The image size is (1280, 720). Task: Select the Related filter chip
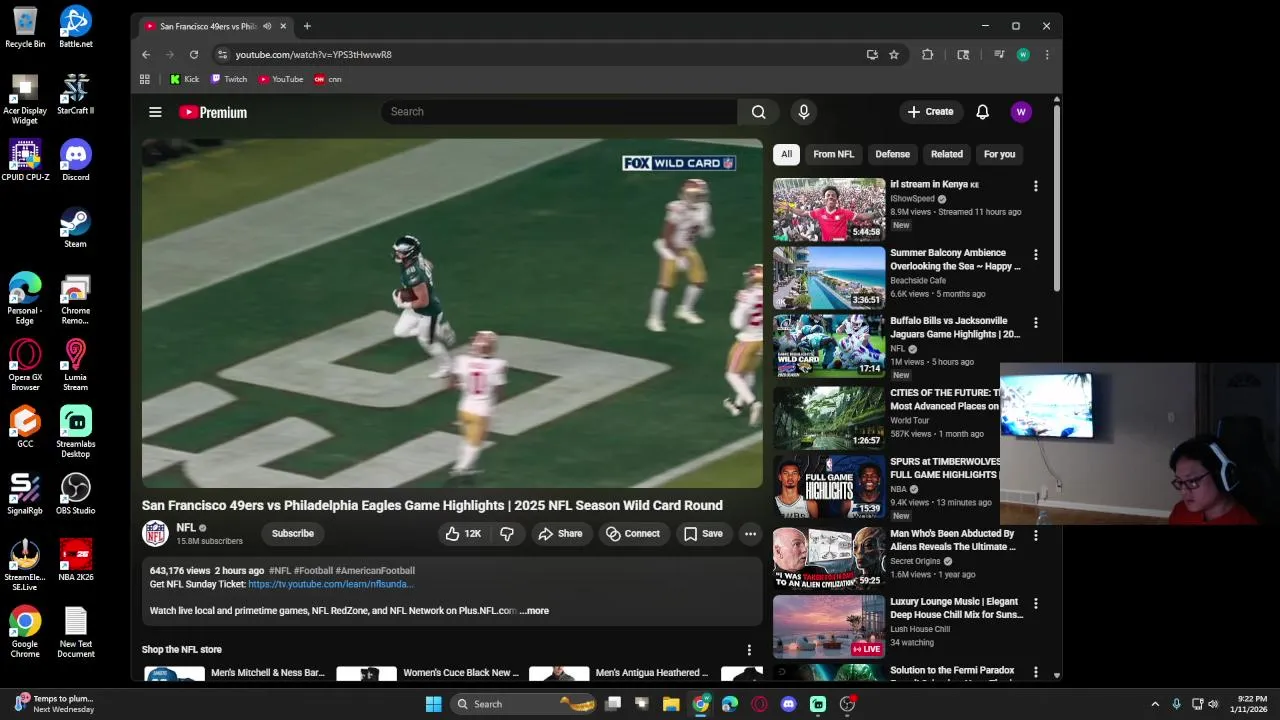point(947,154)
